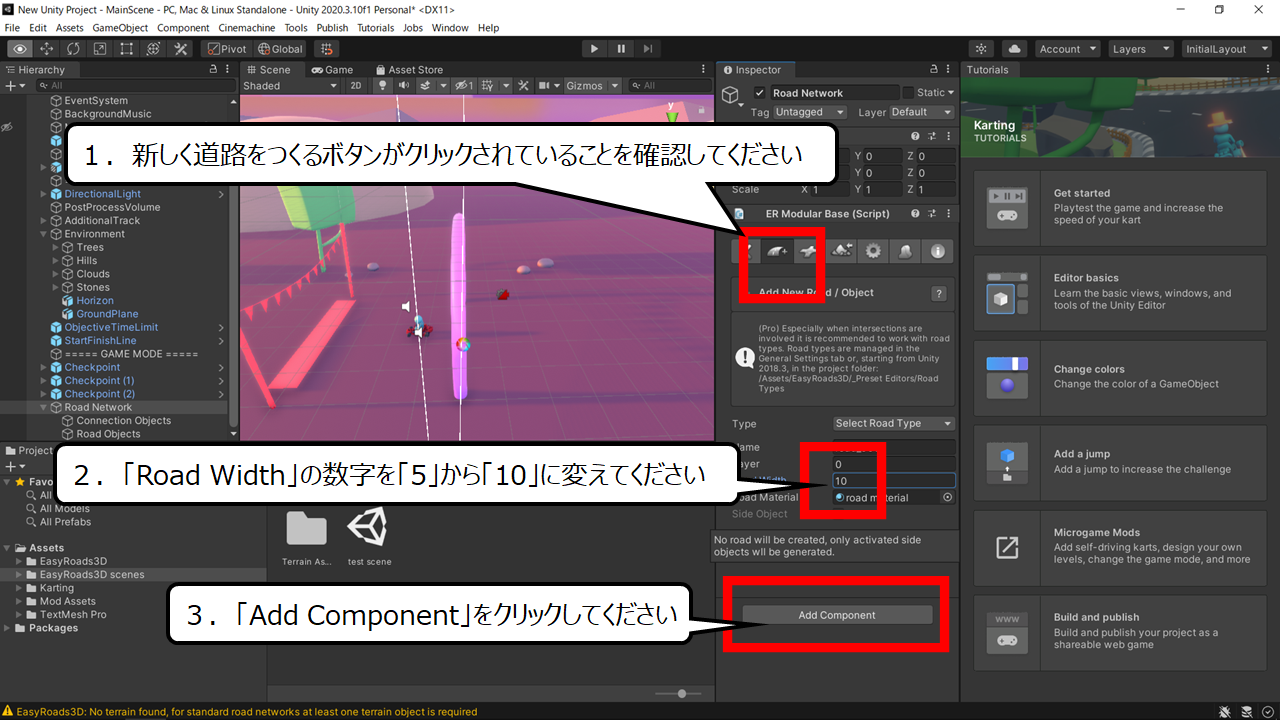This screenshot has height=720, width=1280.
Task: Open General Settings gear tab
Action: click(873, 251)
